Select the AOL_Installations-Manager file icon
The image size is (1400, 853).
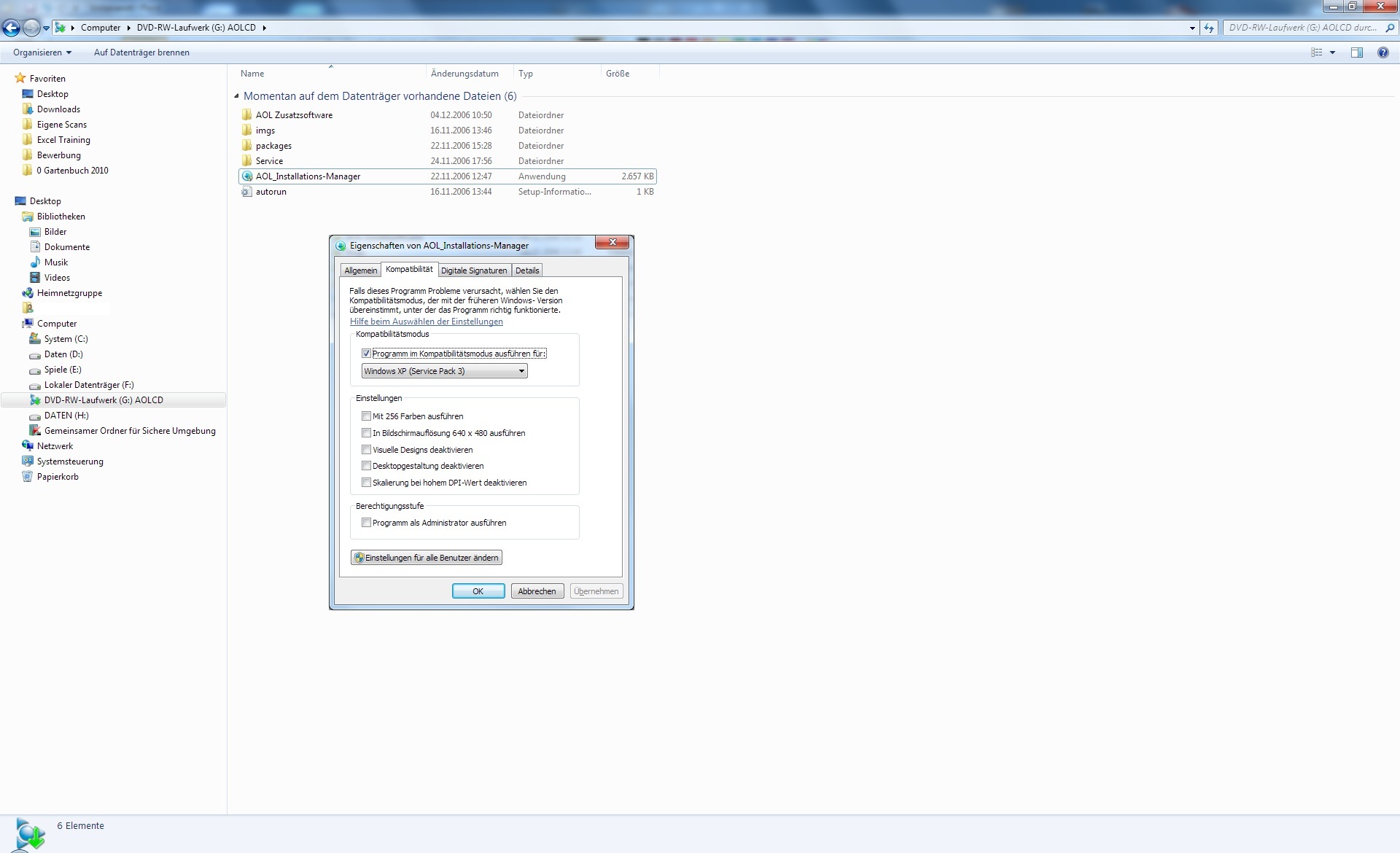click(x=247, y=176)
